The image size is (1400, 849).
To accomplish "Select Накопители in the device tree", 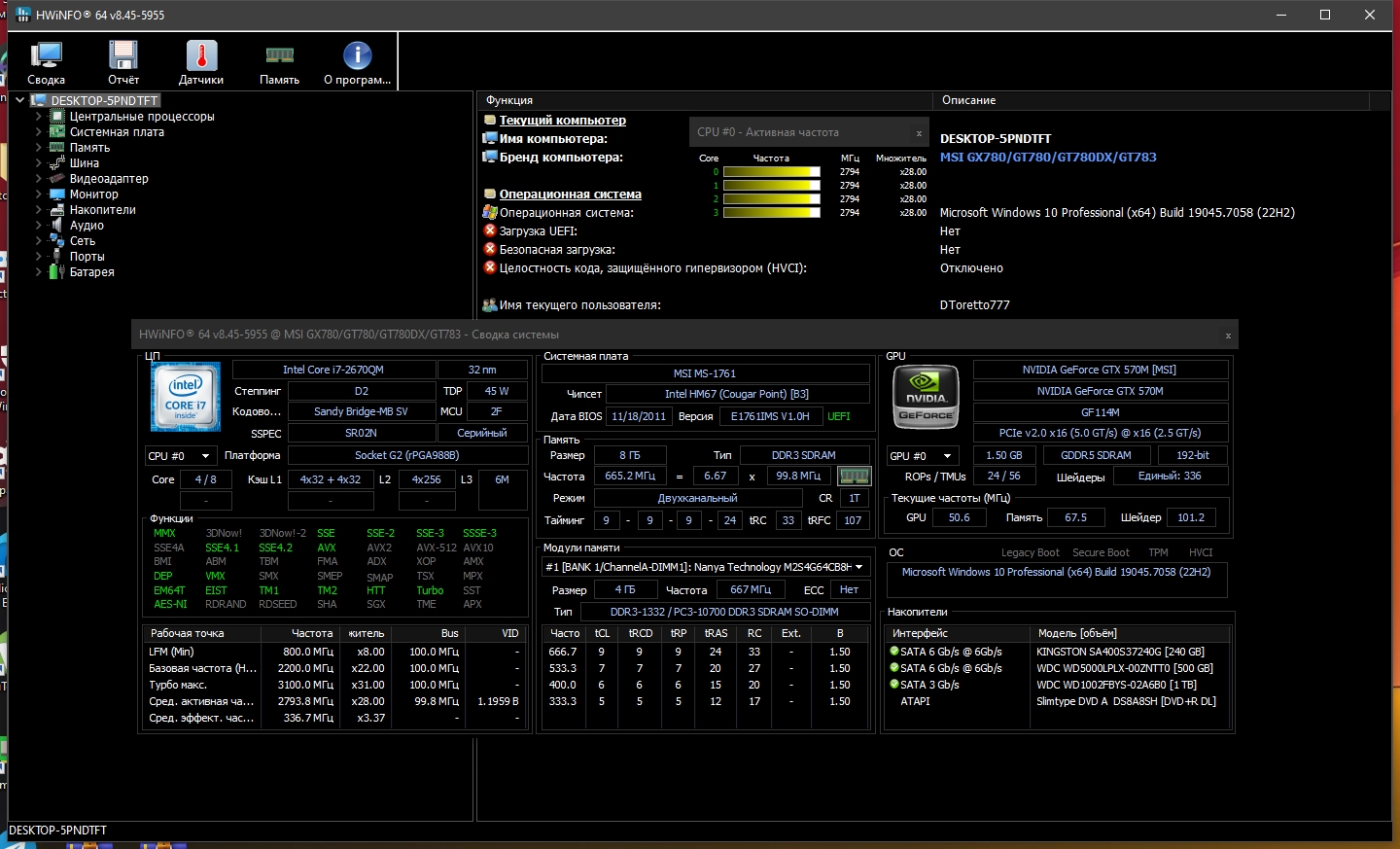I will coord(102,210).
